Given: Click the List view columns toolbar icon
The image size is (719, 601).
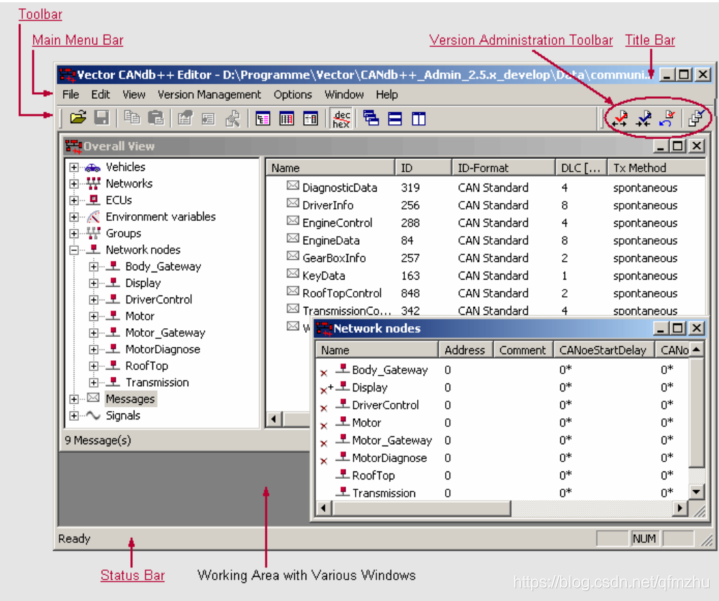Looking at the screenshot, I should [287, 119].
